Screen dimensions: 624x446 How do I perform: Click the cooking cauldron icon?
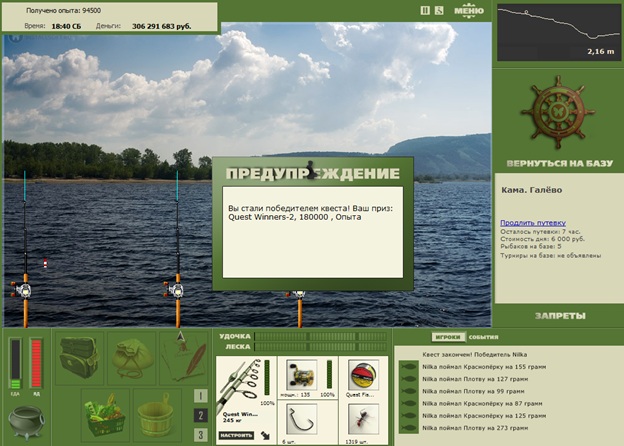pos(27,423)
